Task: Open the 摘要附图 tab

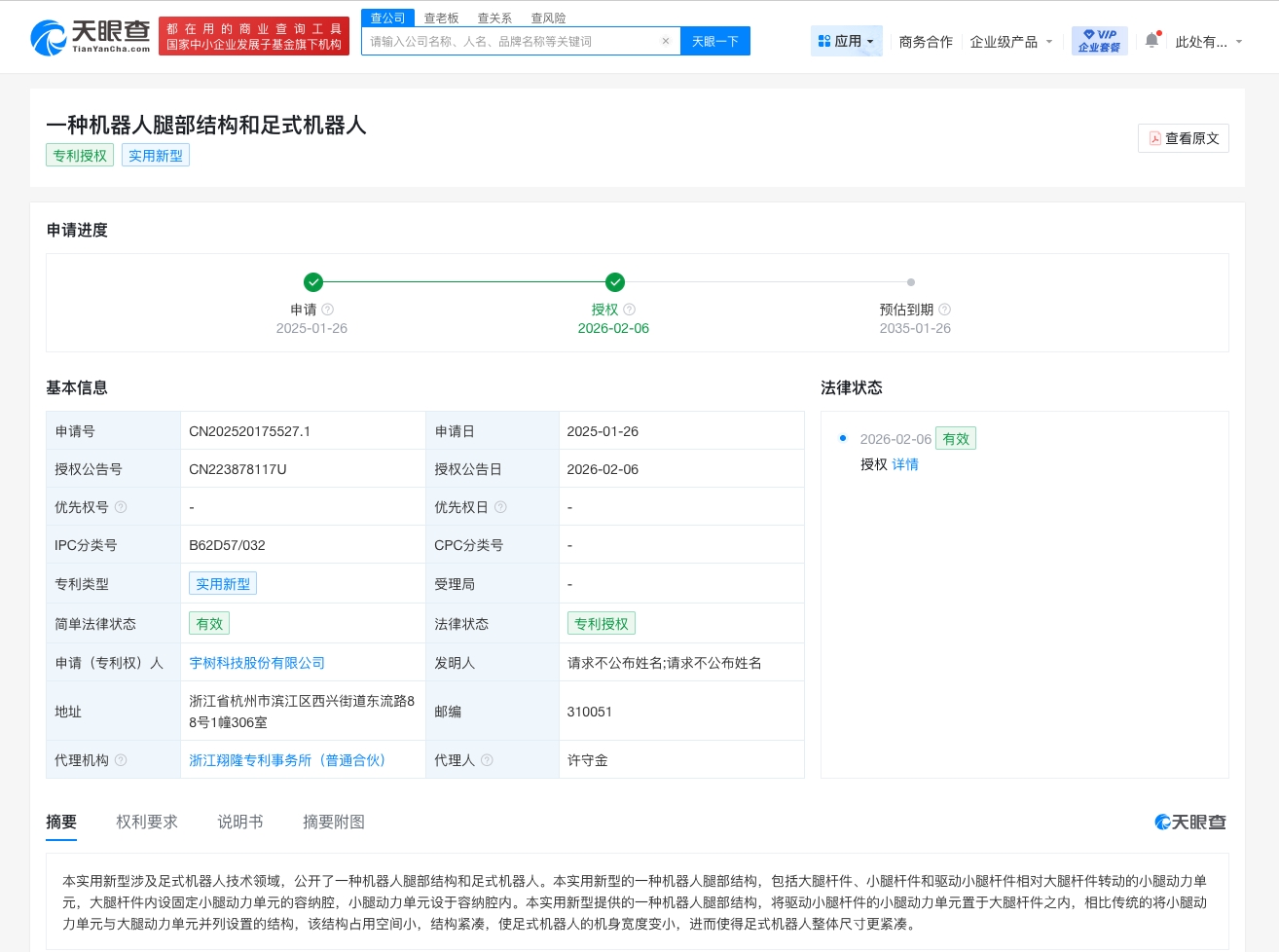Action: [333, 822]
